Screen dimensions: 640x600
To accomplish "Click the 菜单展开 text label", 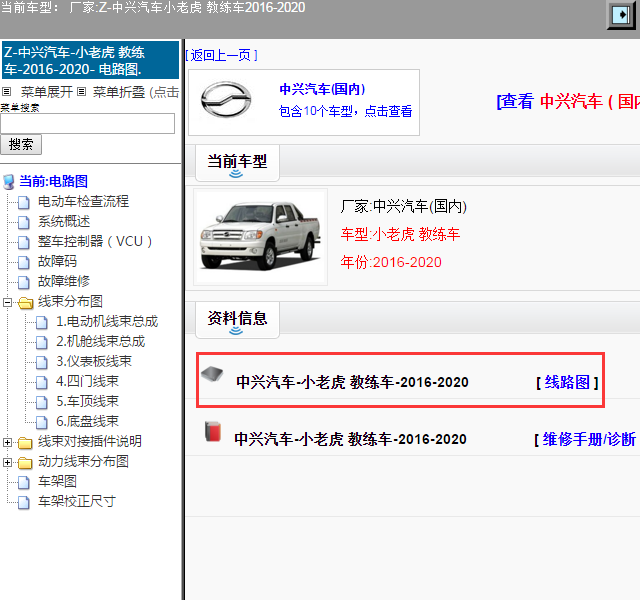I will 47,92.
